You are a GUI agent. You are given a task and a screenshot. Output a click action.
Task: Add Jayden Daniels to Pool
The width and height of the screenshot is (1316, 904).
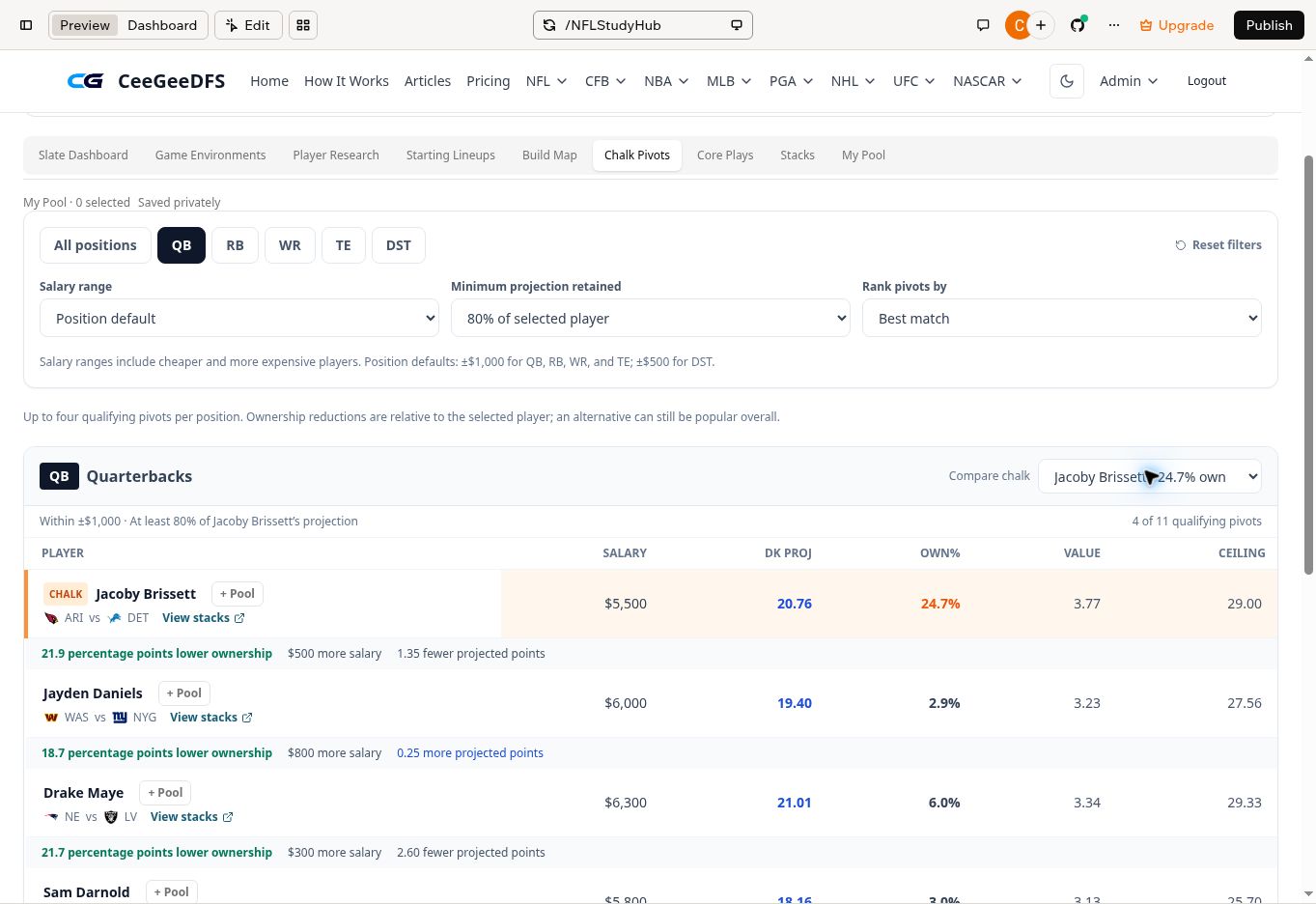pyautogui.click(x=183, y=693)
